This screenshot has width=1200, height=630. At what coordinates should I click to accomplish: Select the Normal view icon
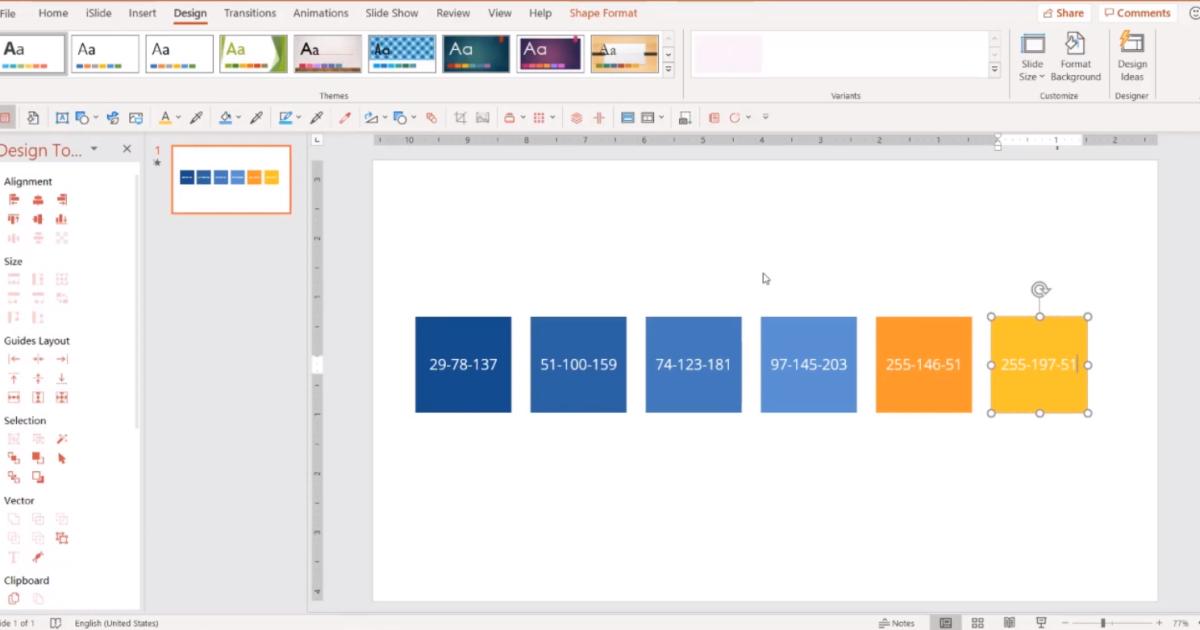tap(944, 621)
